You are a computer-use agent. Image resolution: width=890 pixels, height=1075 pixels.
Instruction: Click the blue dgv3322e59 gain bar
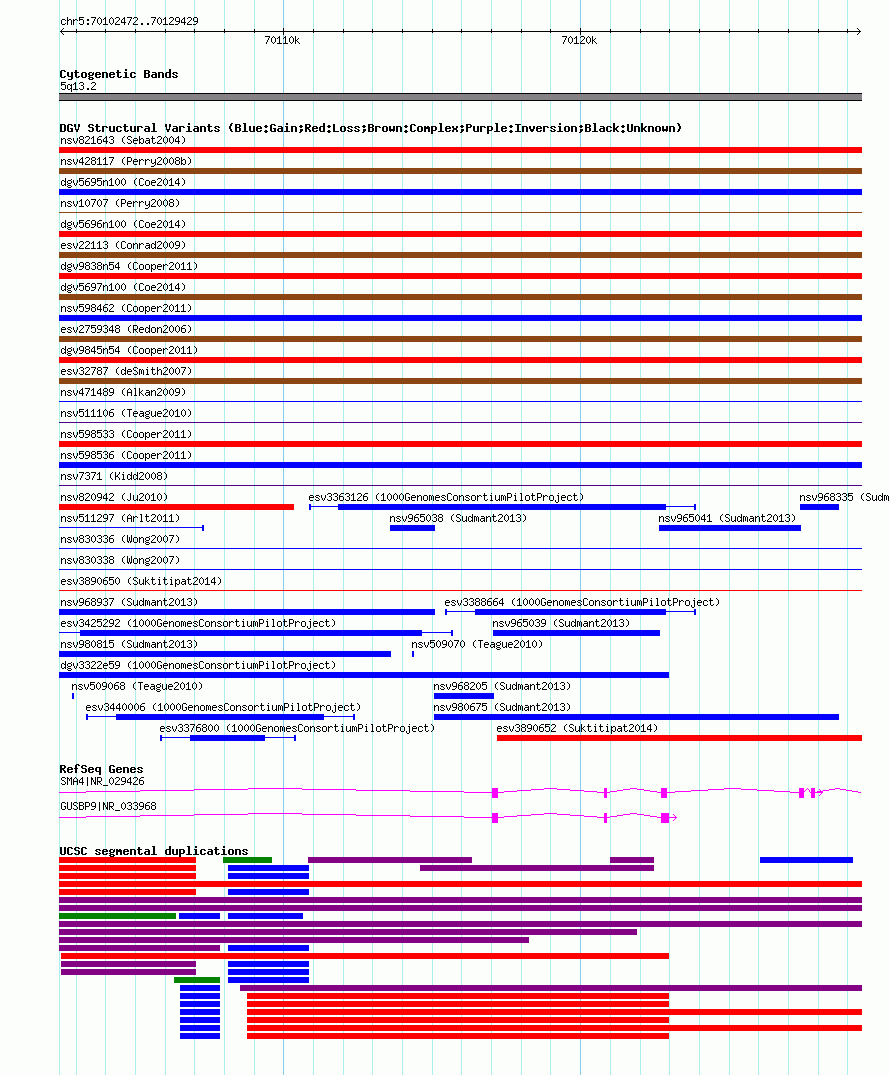pyautogui.click(x=364, y=675)
